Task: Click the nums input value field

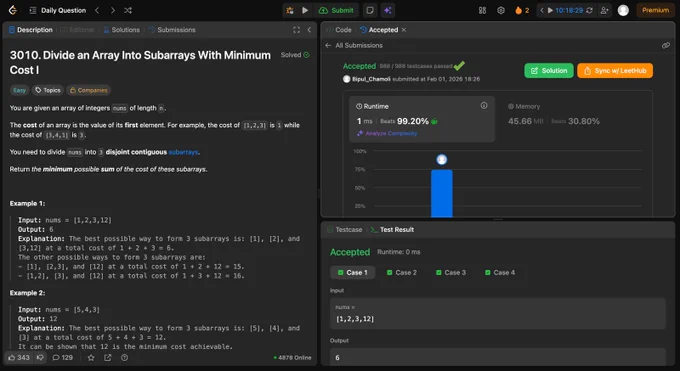Action: [498, 314]
